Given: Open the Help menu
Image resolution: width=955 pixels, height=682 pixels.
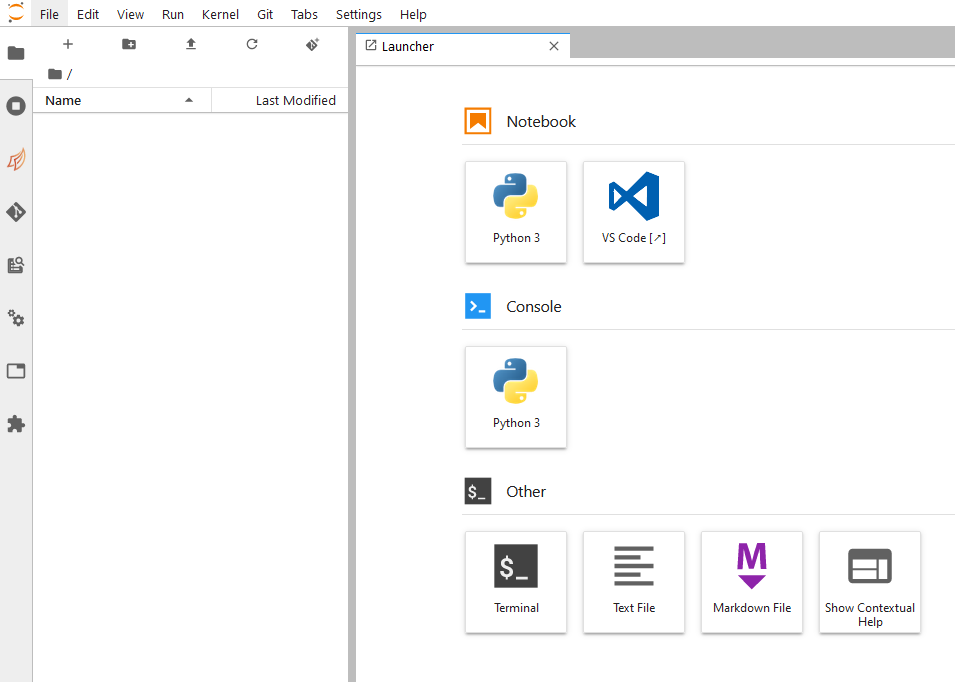Looking at the screenshot, I should tap(413, 14).
